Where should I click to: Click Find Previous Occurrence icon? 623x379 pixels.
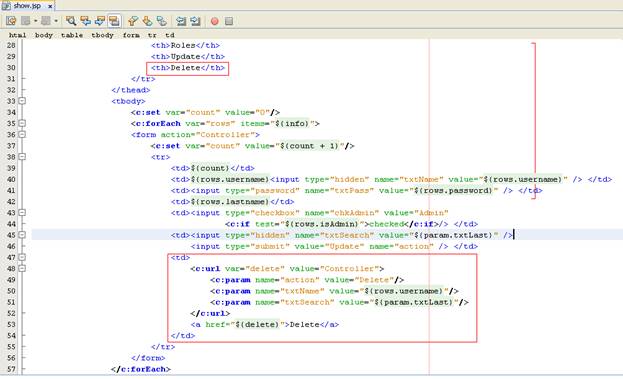85,21
